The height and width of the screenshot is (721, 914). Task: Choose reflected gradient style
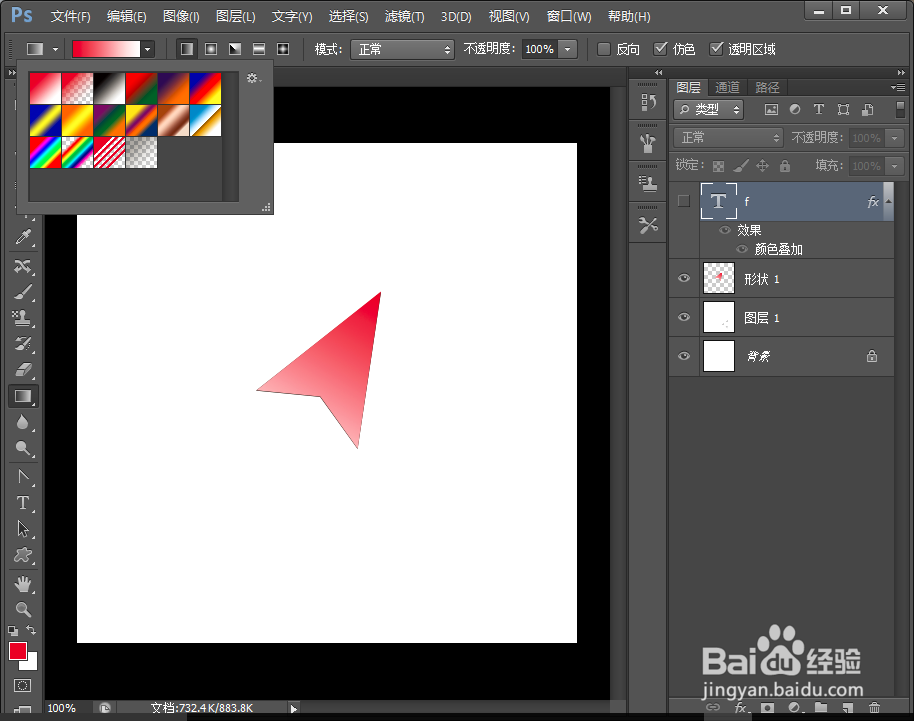tap(259, 49)
